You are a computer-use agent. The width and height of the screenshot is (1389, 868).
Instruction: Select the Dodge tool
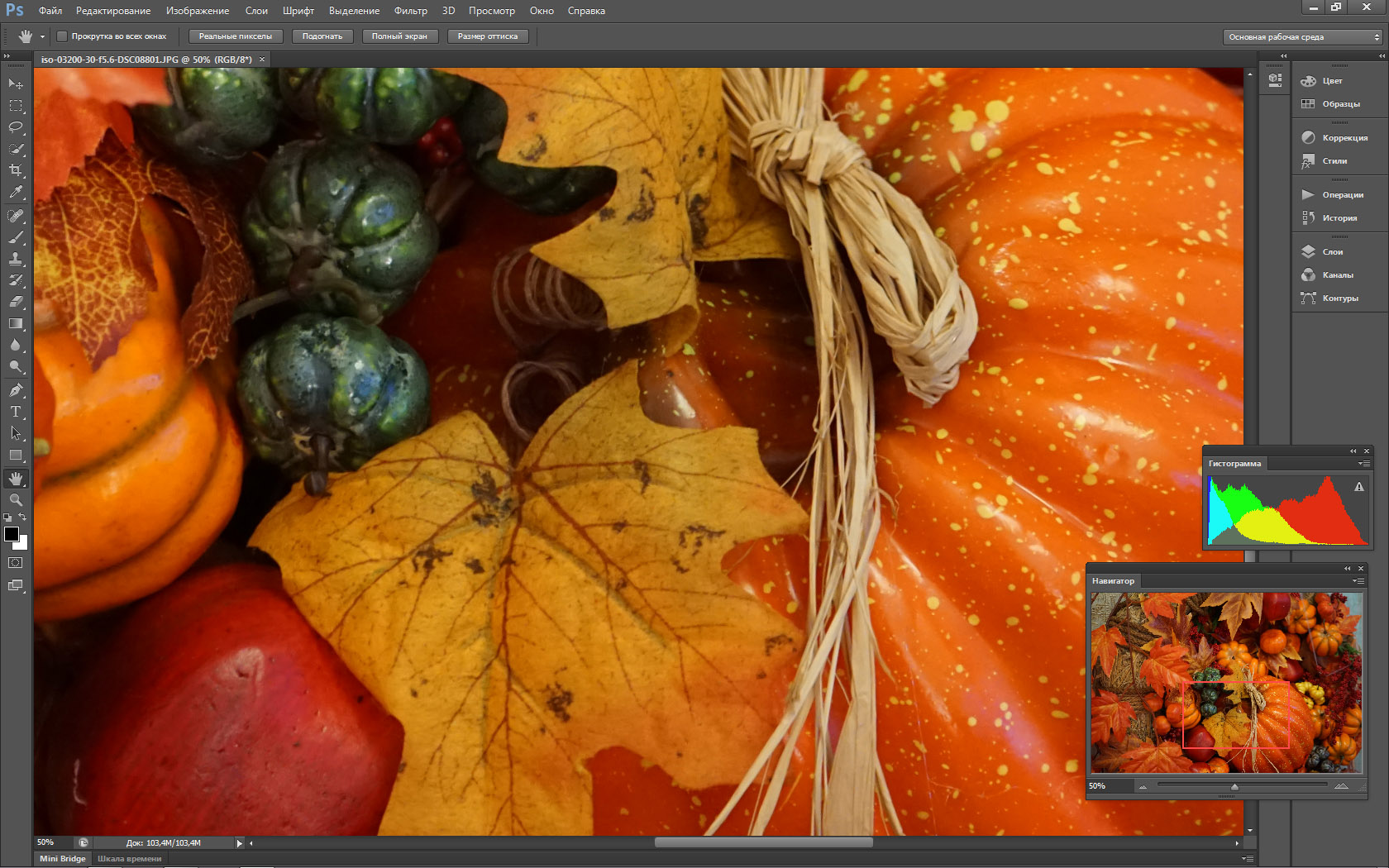click(x=16, y=366)
